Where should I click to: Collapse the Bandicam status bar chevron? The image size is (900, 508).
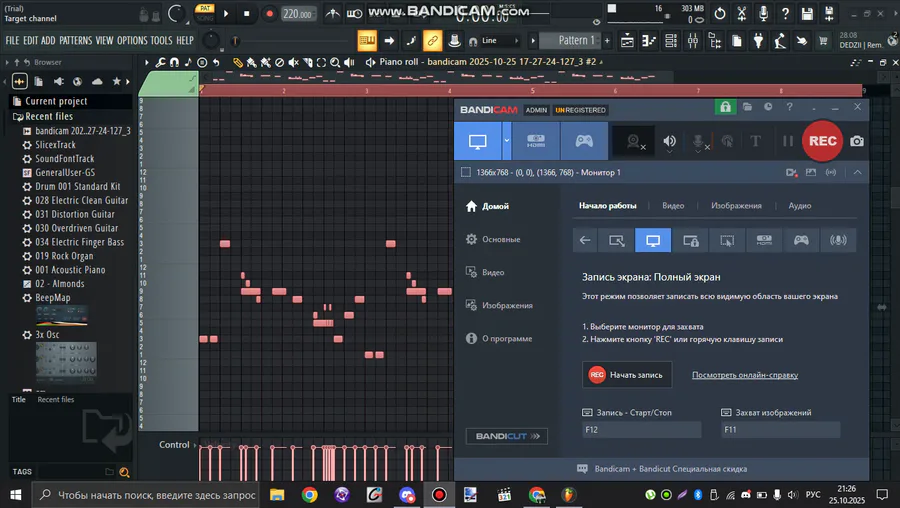(858, 172)
